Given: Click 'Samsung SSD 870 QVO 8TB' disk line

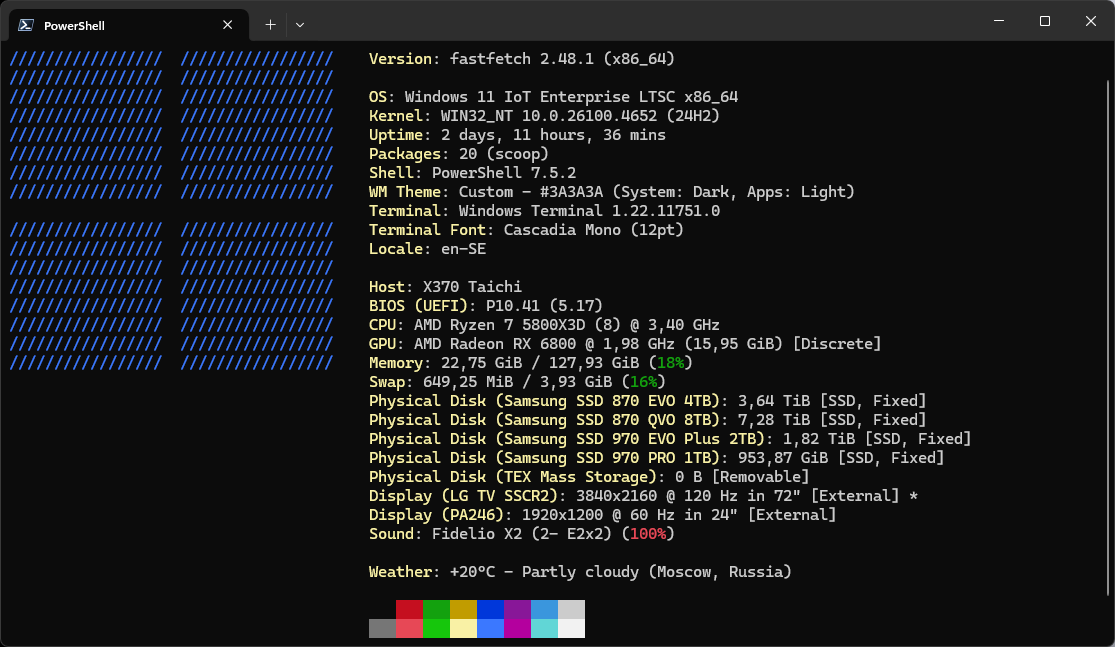Looking at the screenshot, I should point(647,420).
